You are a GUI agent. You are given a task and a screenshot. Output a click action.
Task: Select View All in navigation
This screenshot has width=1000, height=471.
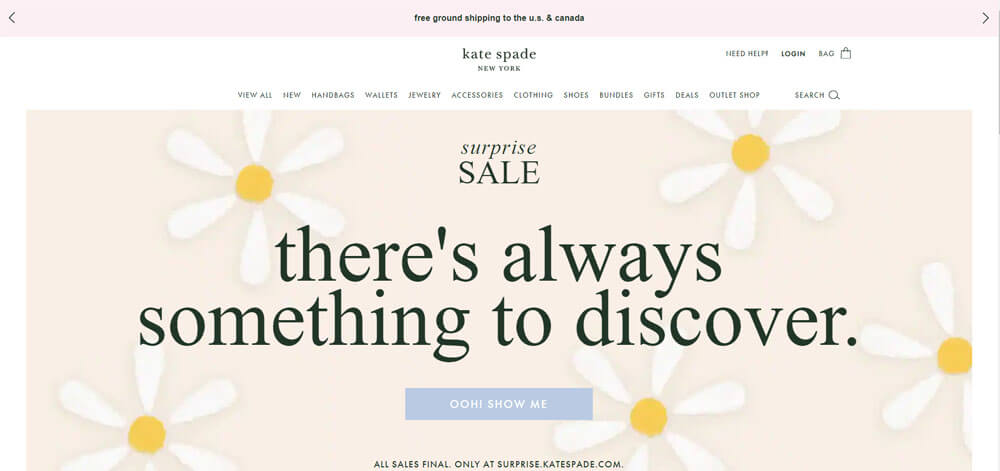point(255,95)
